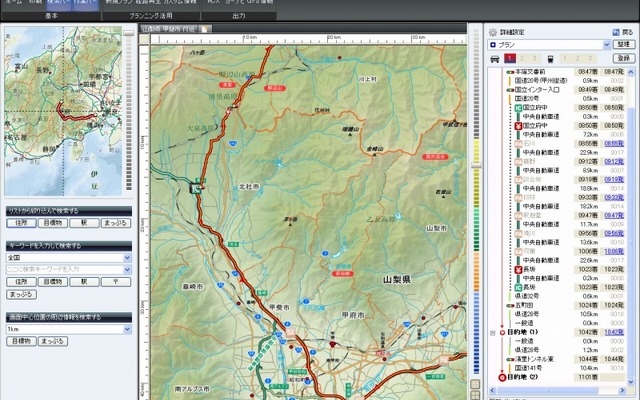
Task: Select train route plan number 3
Action: [x=589, y=59]
